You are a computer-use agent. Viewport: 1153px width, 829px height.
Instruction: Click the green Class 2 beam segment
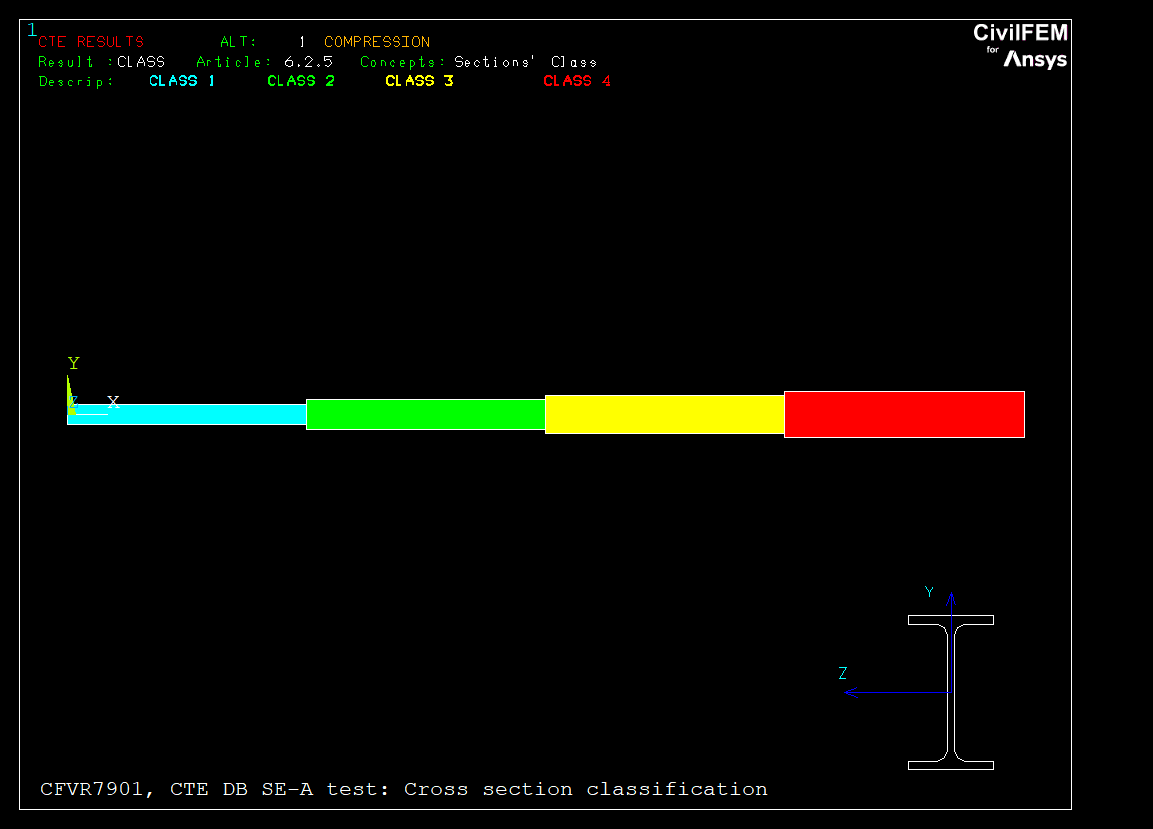(426, 414)
